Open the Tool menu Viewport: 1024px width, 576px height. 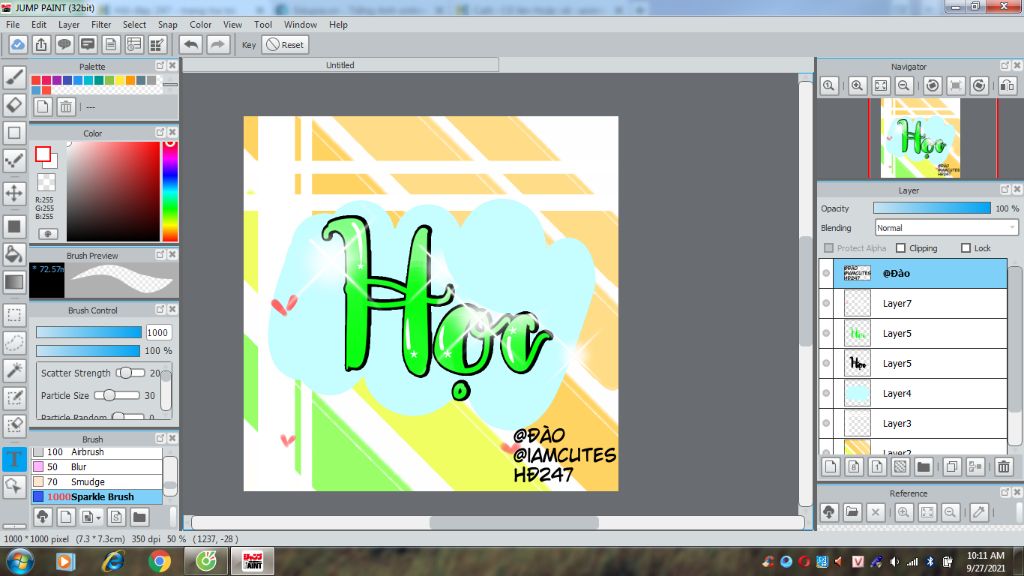pos(263,24)
